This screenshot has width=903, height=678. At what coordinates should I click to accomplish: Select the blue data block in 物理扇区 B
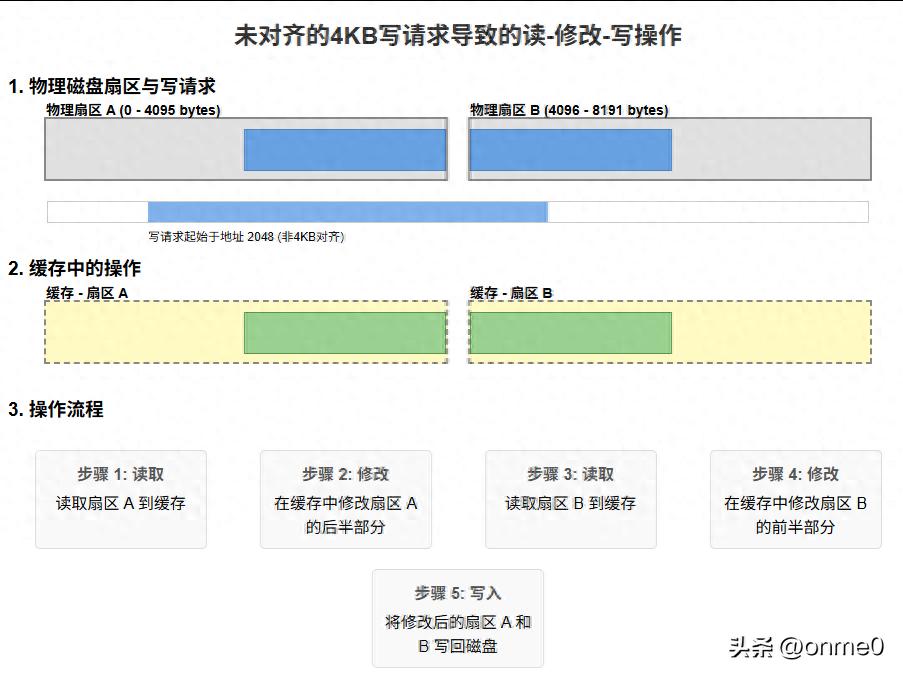click(x=570, y=149)
